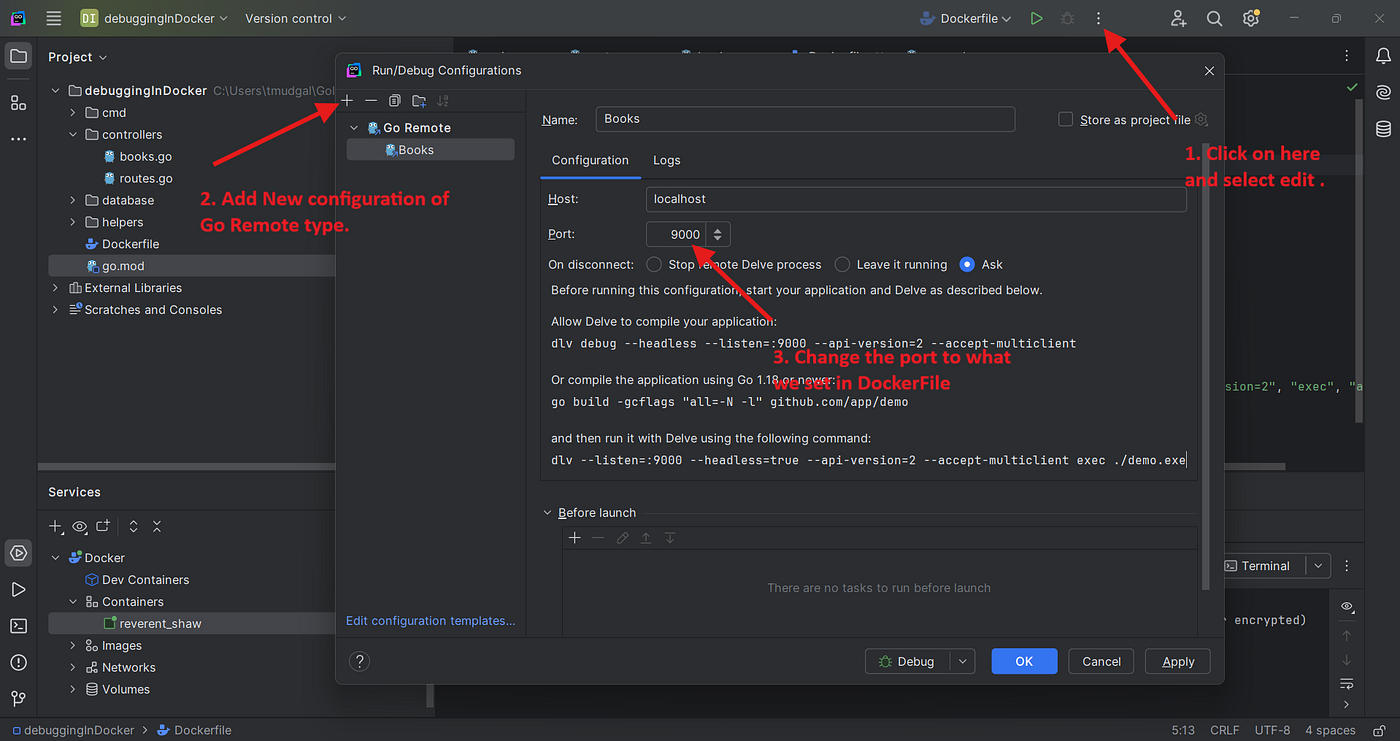Open the Help question mark button in dialog

[360, 661]
